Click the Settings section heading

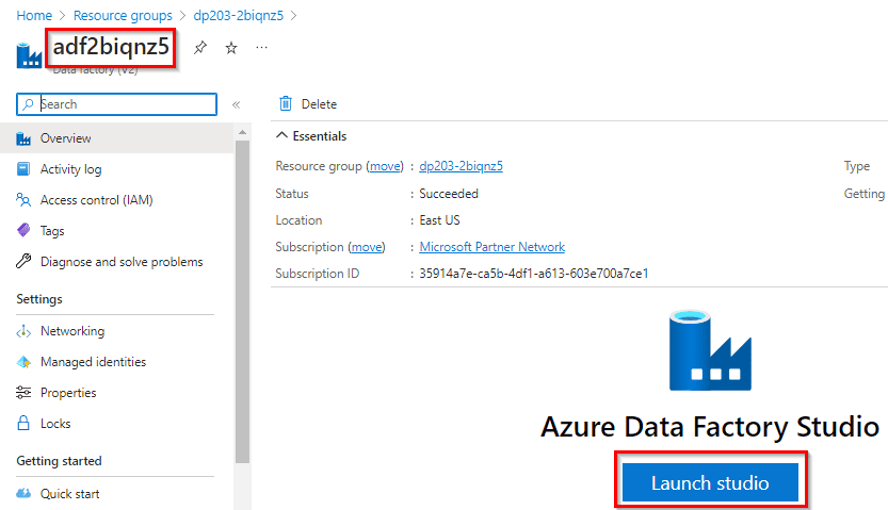click(x=39, y=299)
